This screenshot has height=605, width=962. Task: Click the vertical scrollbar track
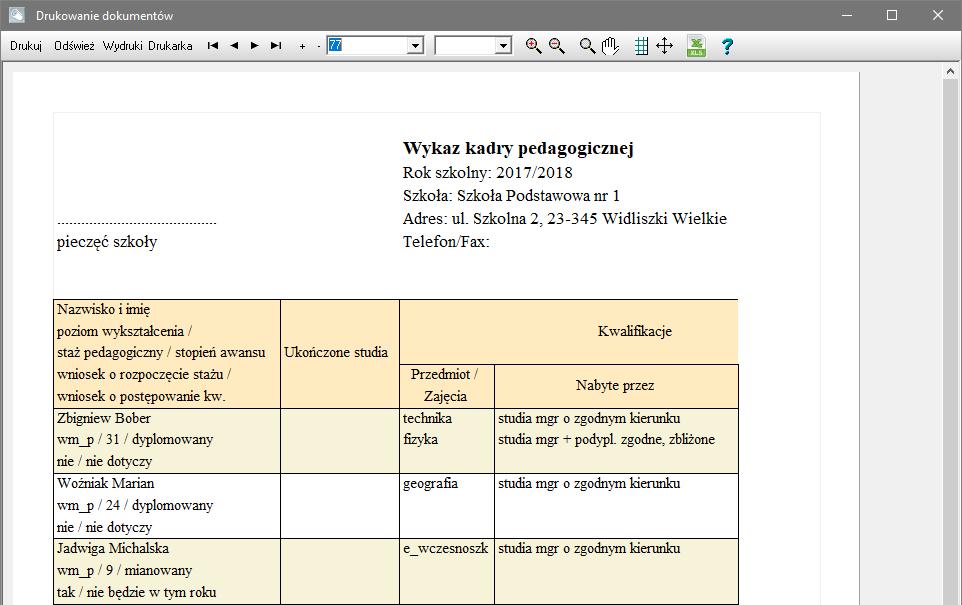tap(950, 344)
